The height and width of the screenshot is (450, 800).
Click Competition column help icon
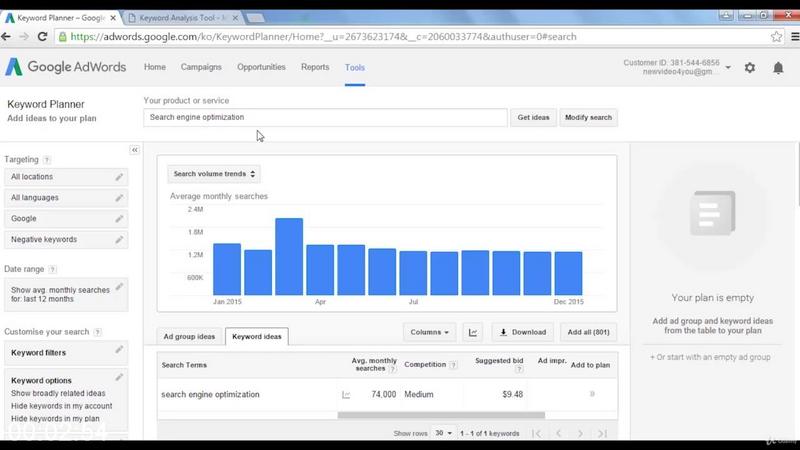[453, 365]
